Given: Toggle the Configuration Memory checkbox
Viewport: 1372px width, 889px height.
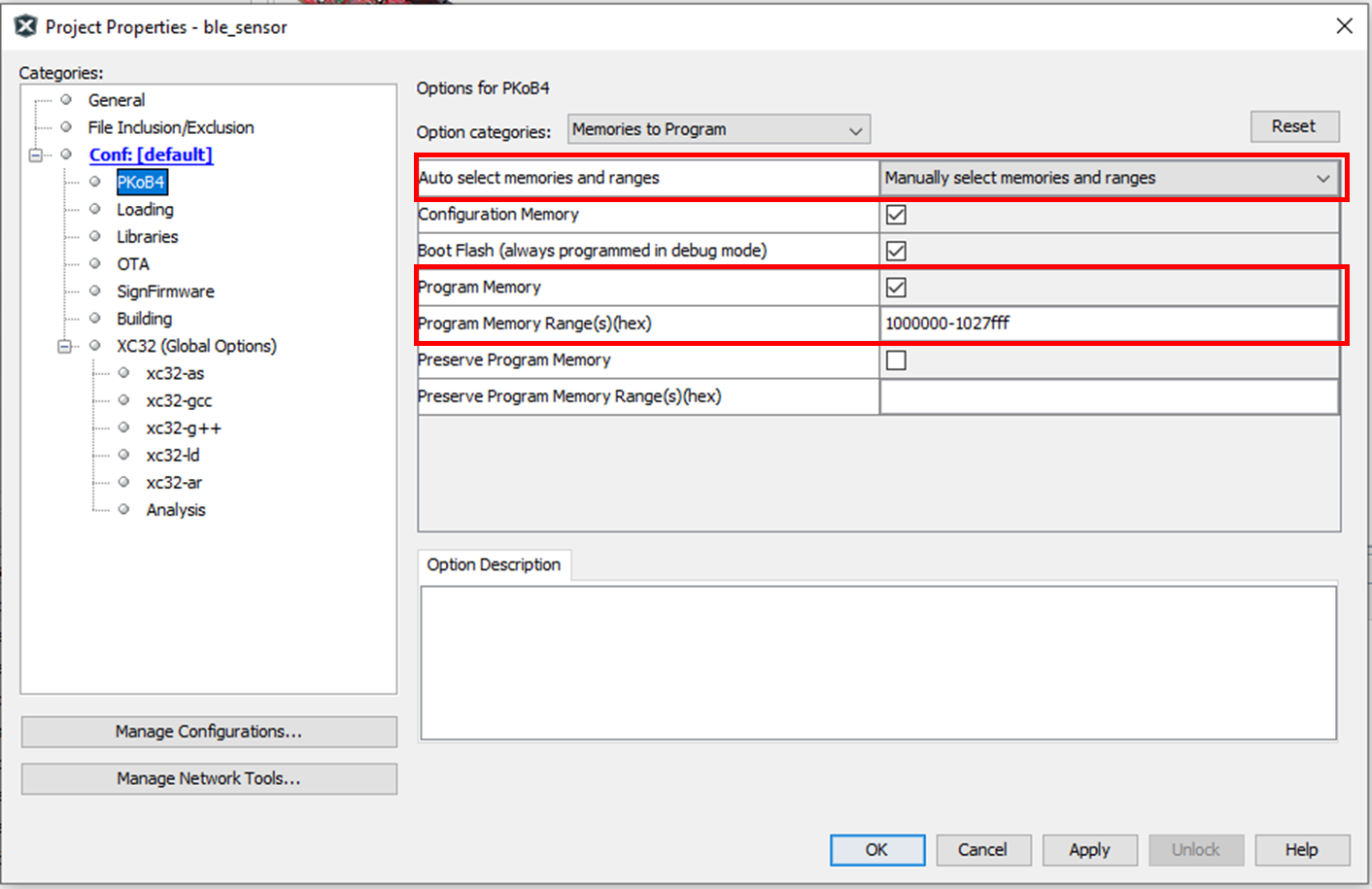Looking at the screenshot, I should 896,215.
